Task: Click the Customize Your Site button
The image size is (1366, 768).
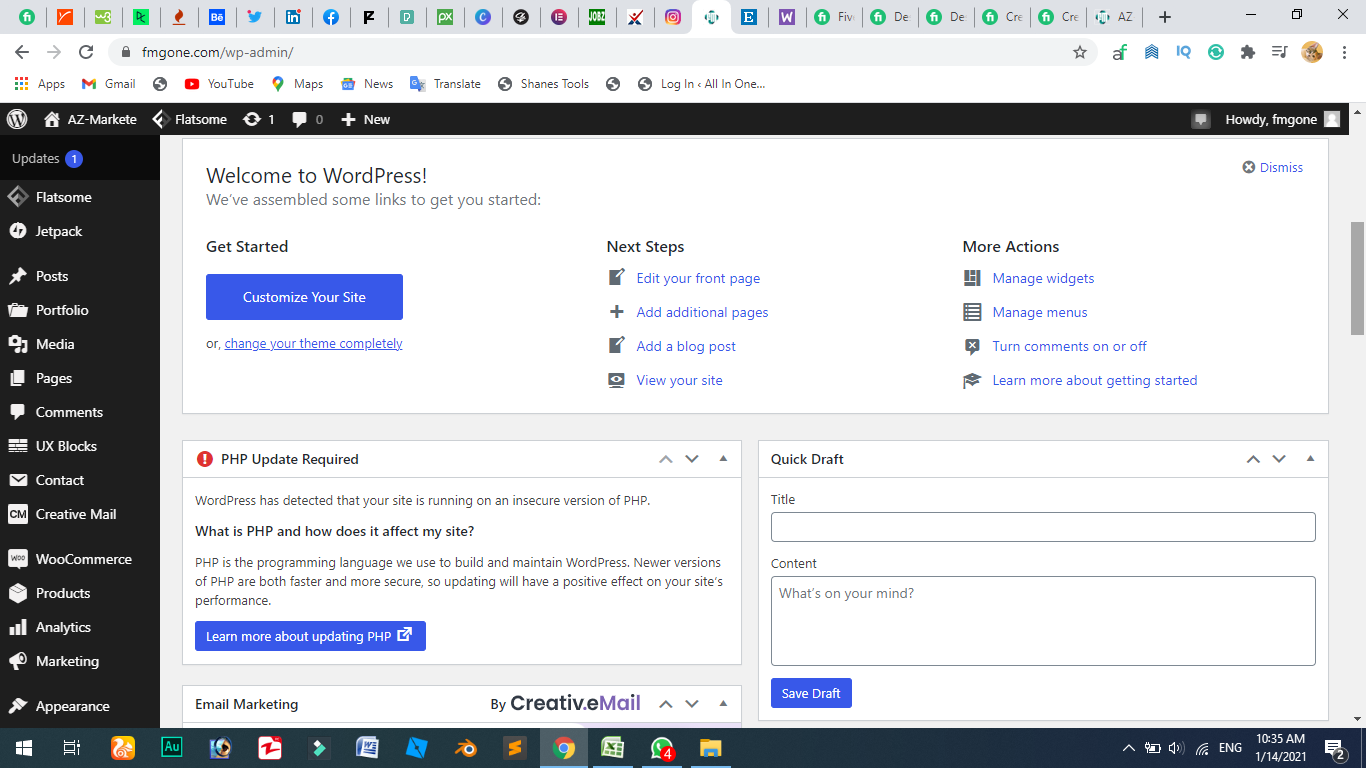Action: [304, 297]
